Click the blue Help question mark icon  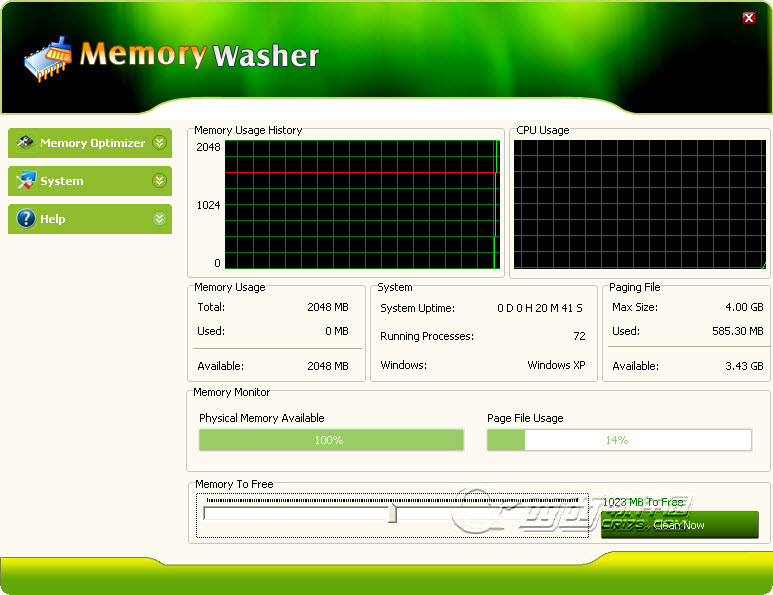click(x=26, y=219)
